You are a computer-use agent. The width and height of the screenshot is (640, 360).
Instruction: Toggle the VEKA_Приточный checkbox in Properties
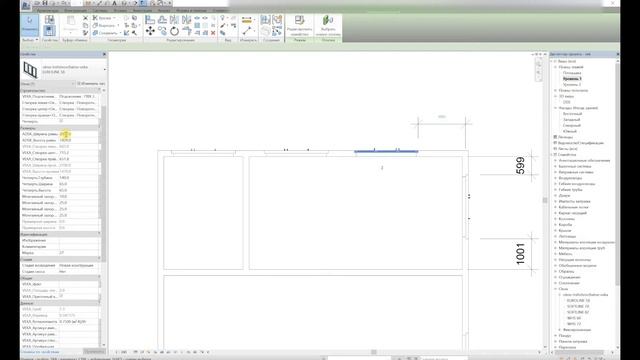61,296
